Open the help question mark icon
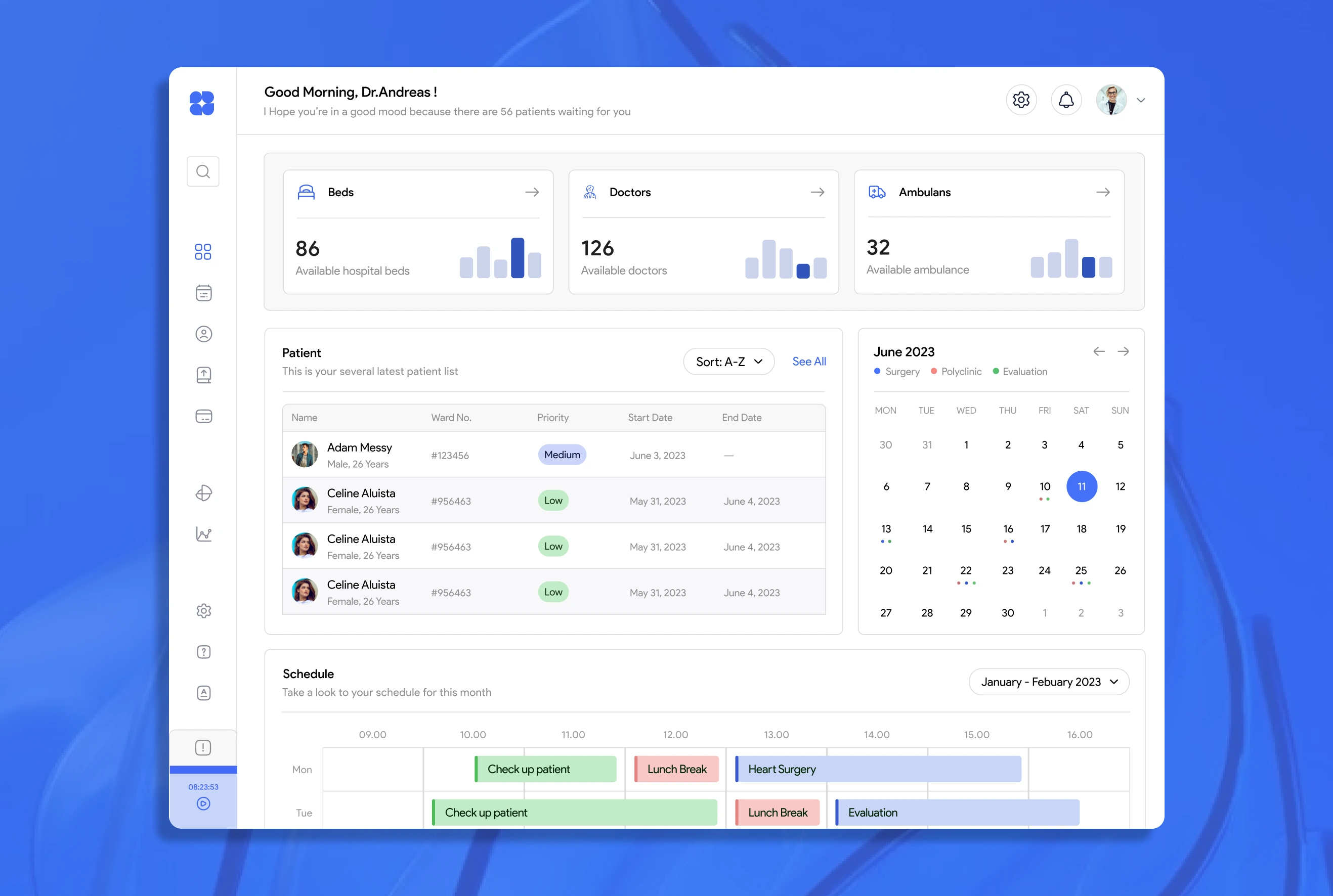The height and width of the screenshot is (896, 1333). point(203,652)
